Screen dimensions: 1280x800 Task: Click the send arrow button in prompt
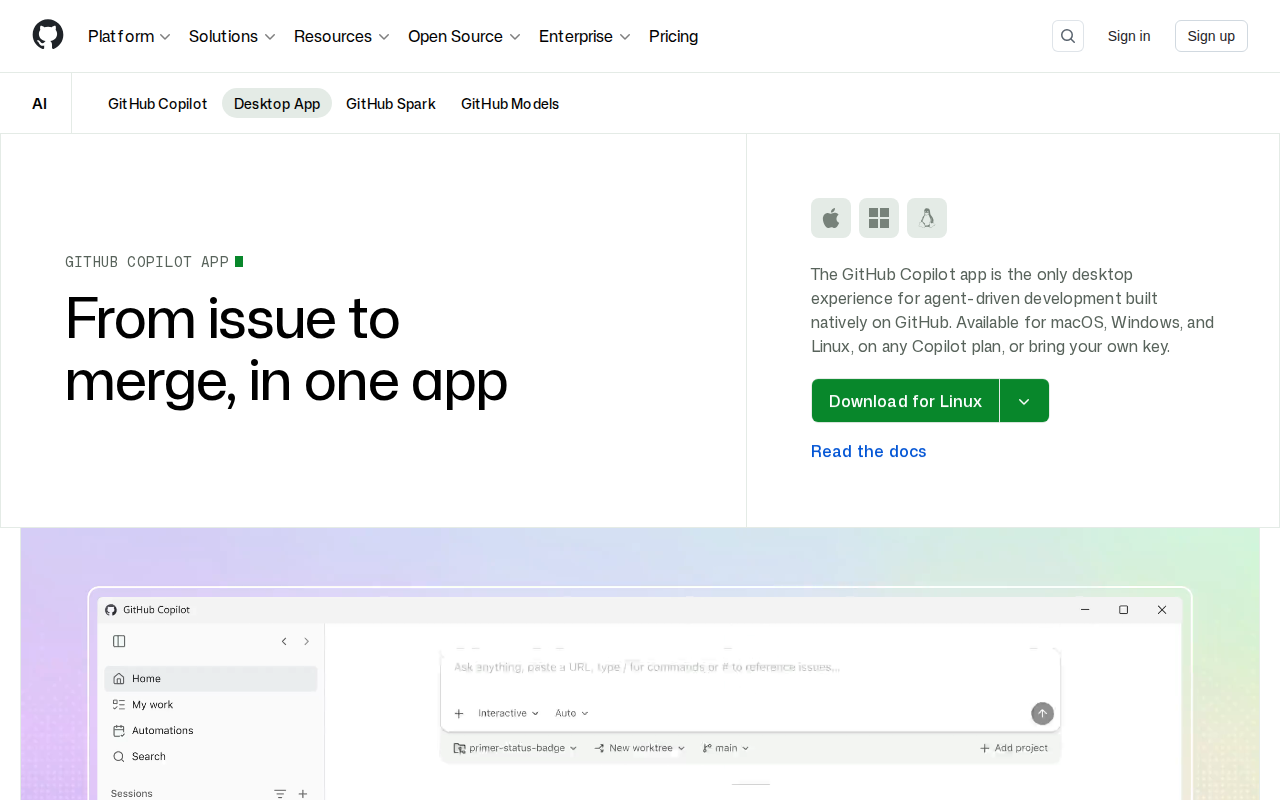[x=1042, y=713]
